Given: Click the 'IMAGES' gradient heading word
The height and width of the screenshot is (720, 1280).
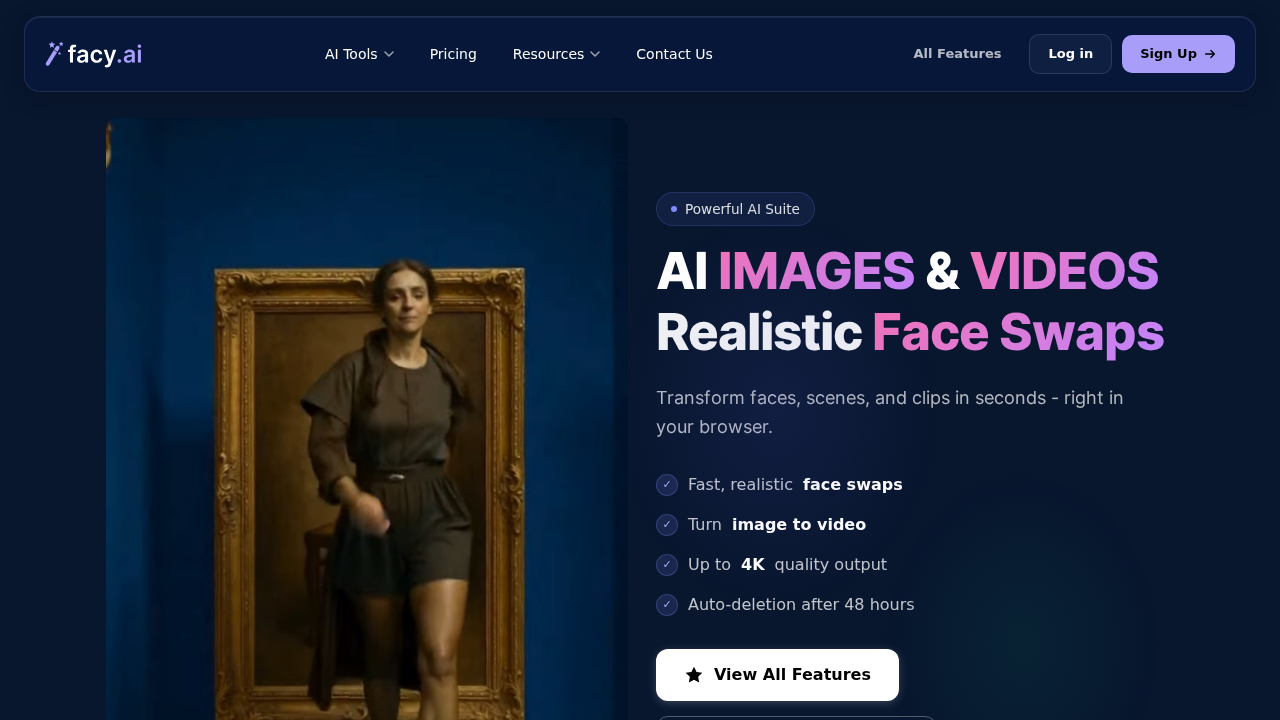Looking at the screenshot, I should [816, 271].
